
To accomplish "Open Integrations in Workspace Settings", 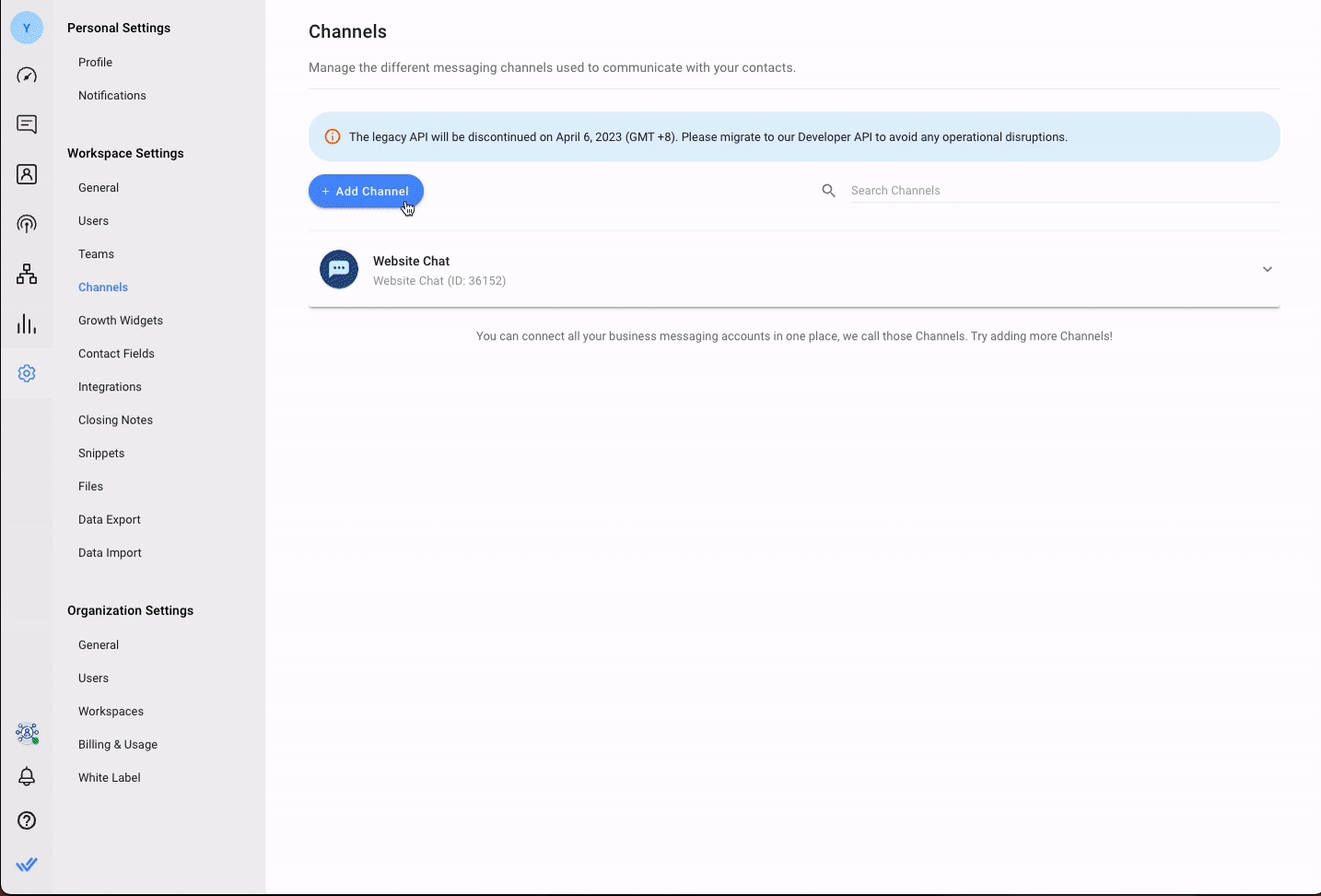I will (x=110, y=387).
